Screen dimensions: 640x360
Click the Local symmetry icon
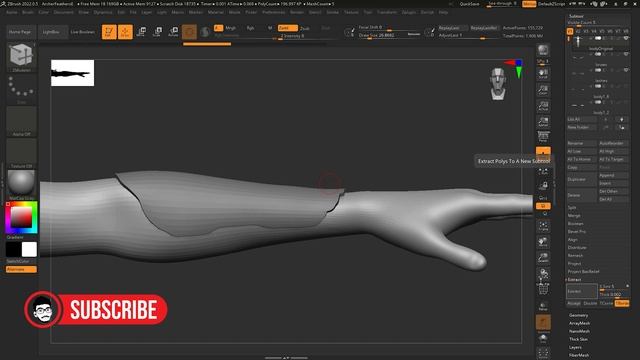pos(543,171)
